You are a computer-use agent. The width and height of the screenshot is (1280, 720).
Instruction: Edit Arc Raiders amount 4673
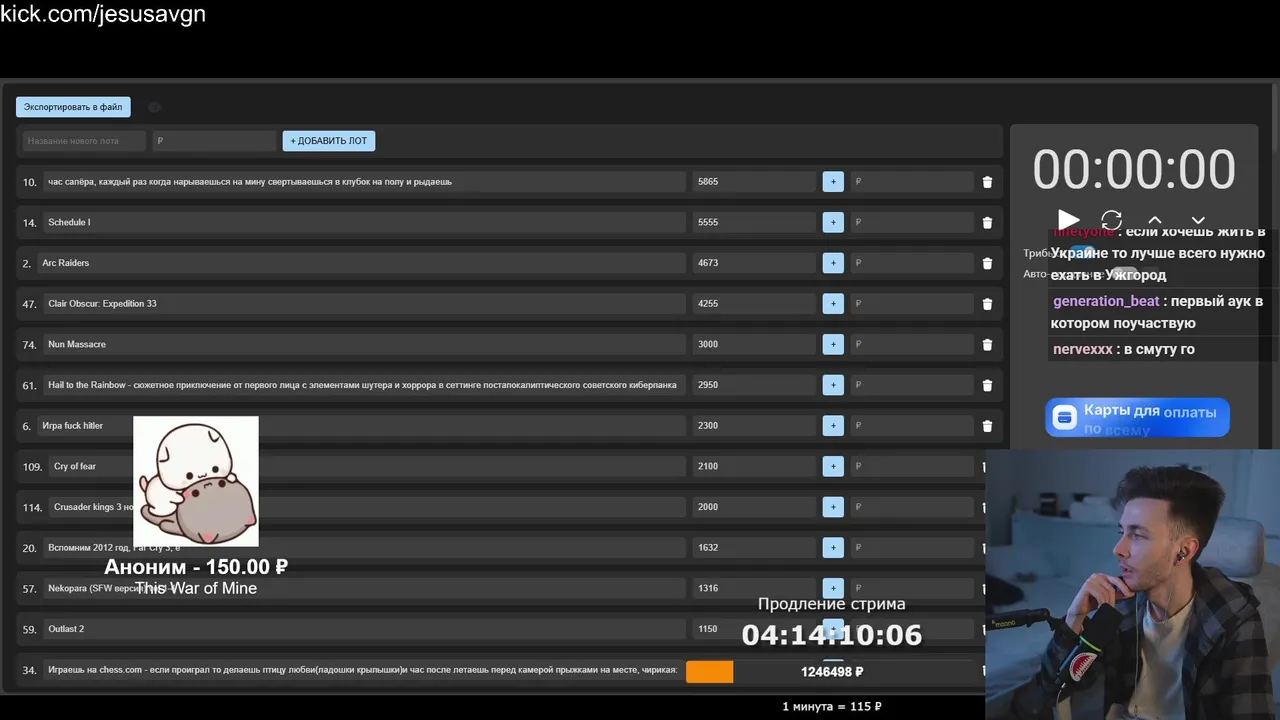(x=754, y=263)
